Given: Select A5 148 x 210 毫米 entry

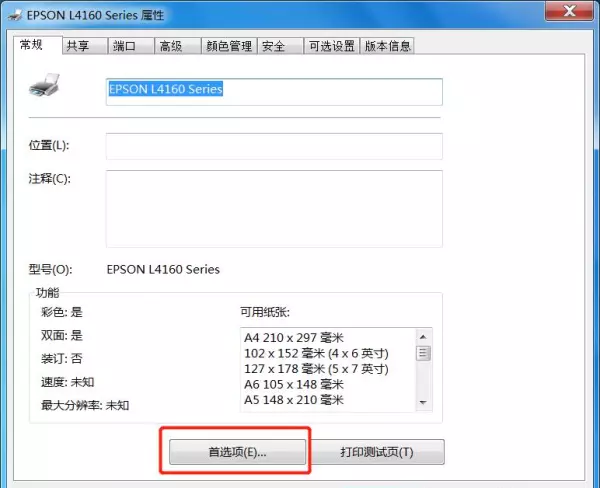Looking at the screenshot, I should pyautogui.click(x=294, y=400).
